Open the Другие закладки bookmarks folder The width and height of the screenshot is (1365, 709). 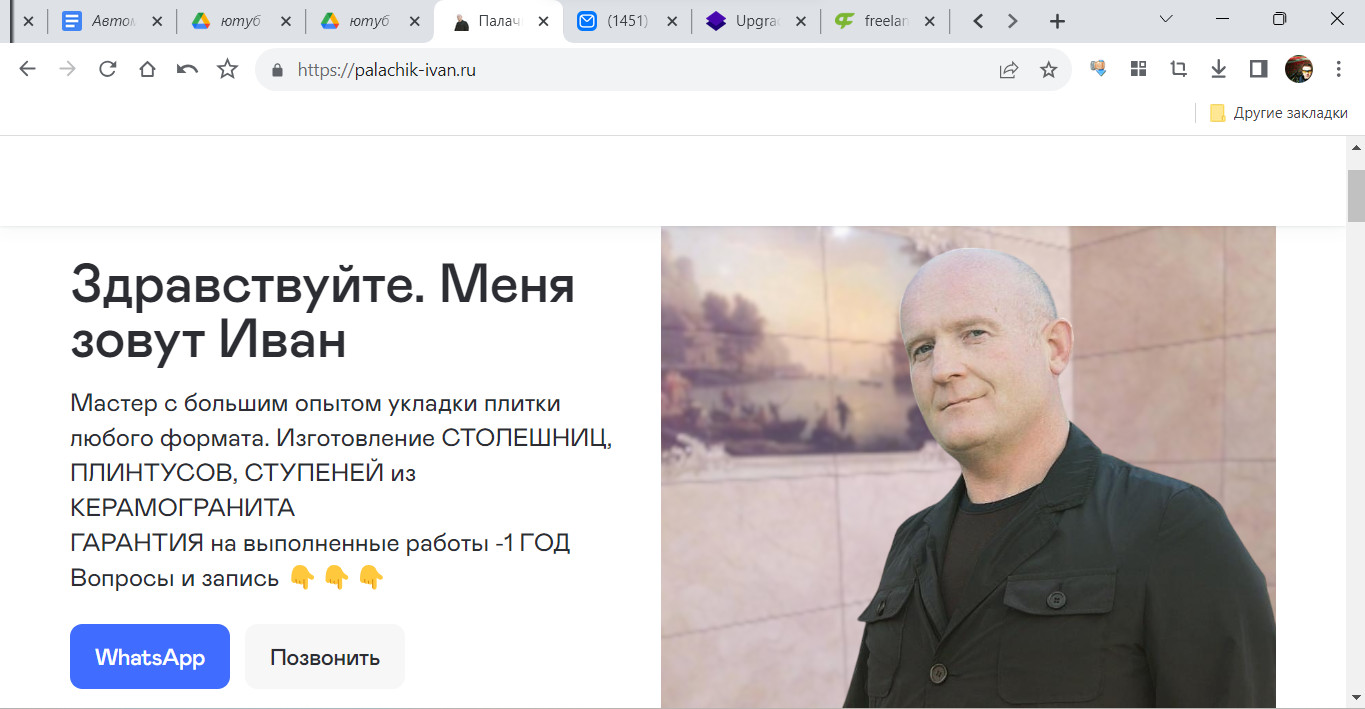tap(1278, 113)
